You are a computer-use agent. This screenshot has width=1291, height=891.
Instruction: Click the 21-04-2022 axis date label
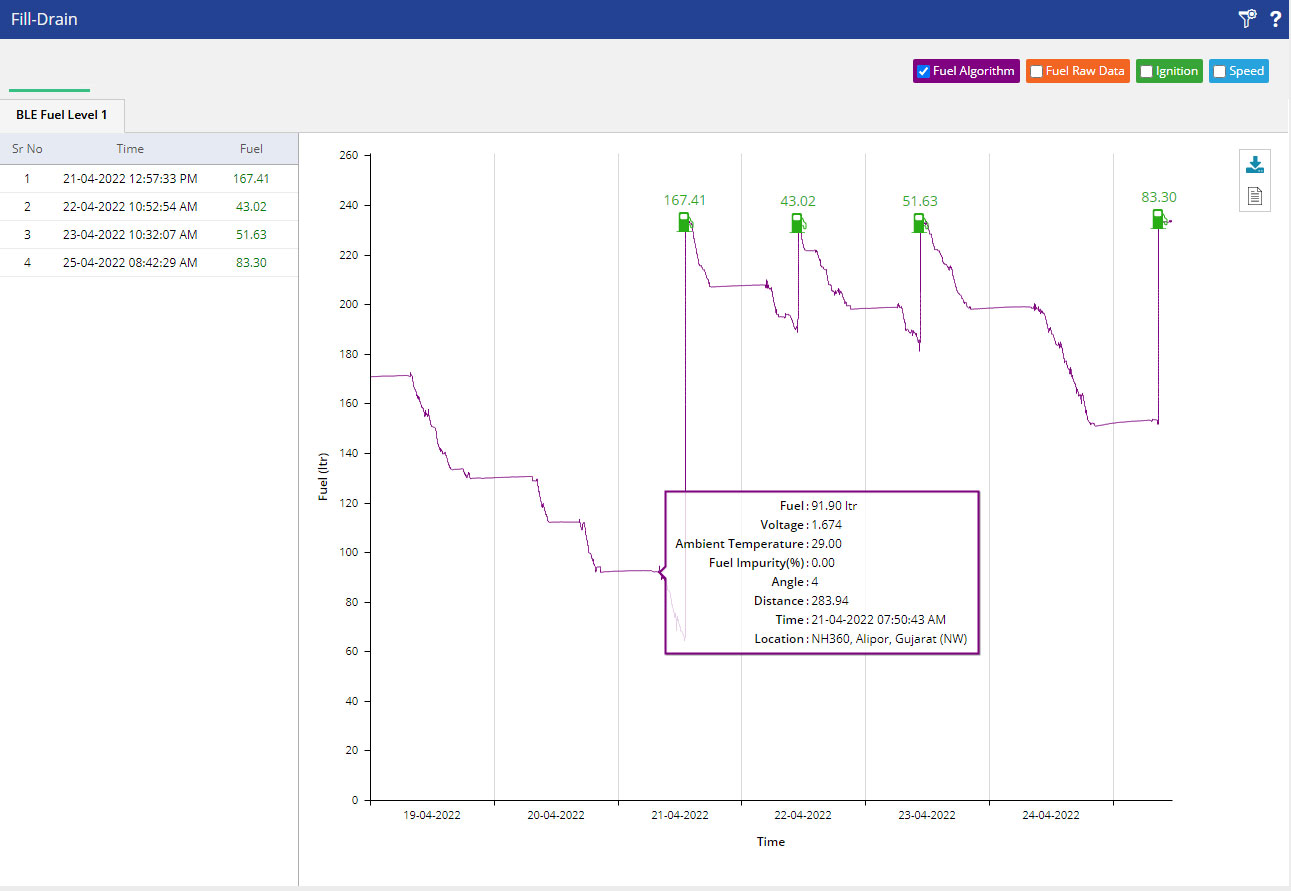point(680,815)
